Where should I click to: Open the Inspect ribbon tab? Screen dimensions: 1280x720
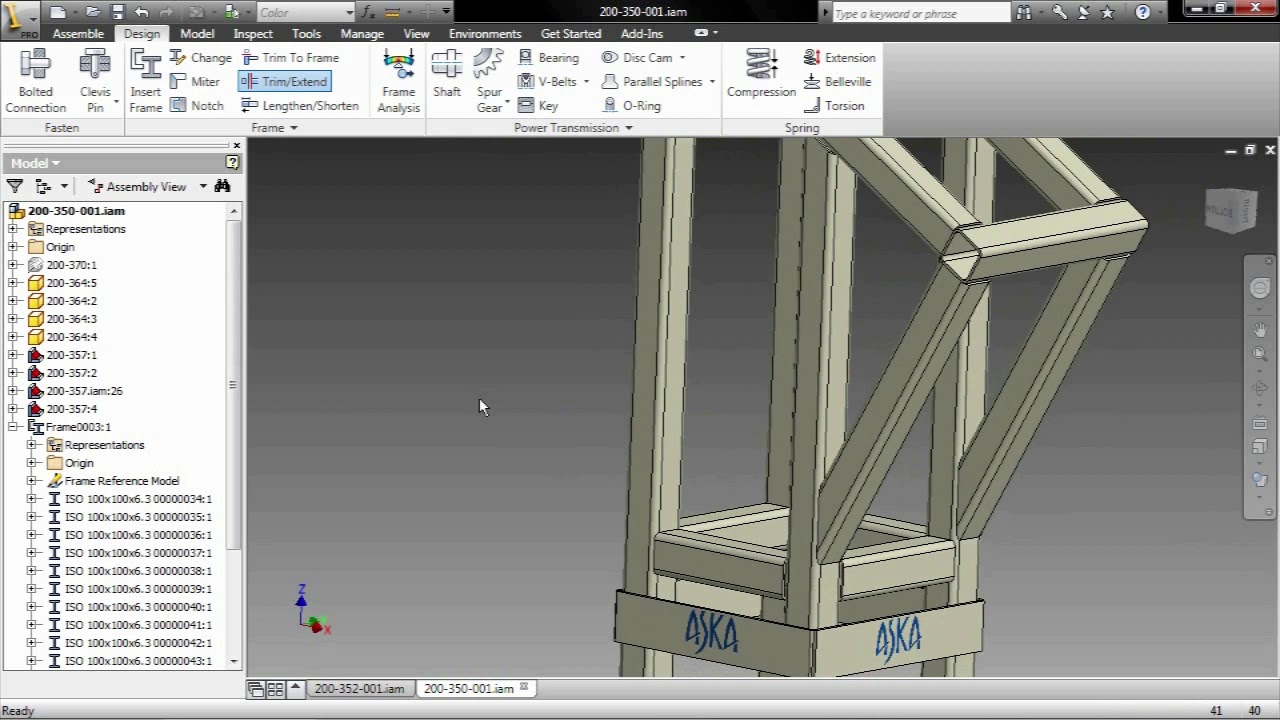pos(253,33)
